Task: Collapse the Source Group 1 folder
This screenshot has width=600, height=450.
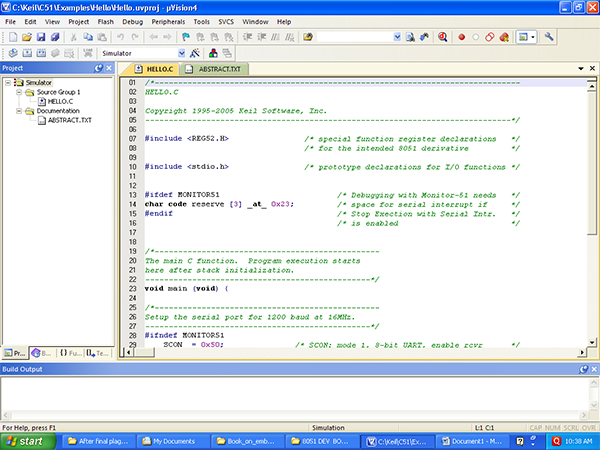Action: (x=19, y=92)
